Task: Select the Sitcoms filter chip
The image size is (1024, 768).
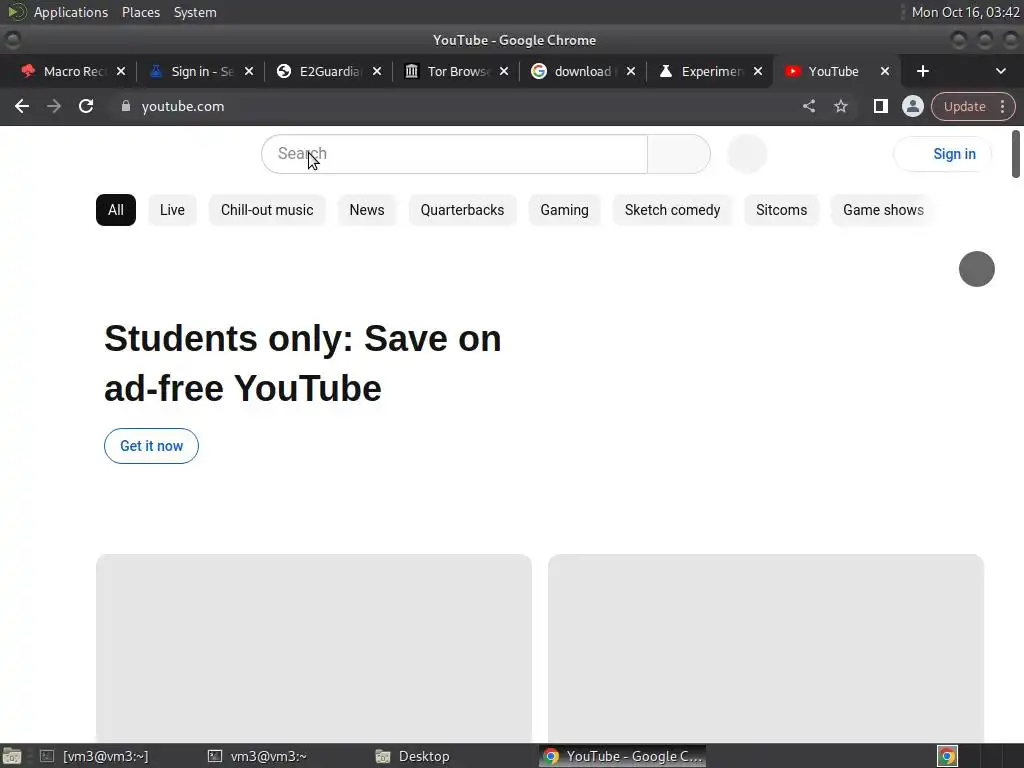Action: 782,210
